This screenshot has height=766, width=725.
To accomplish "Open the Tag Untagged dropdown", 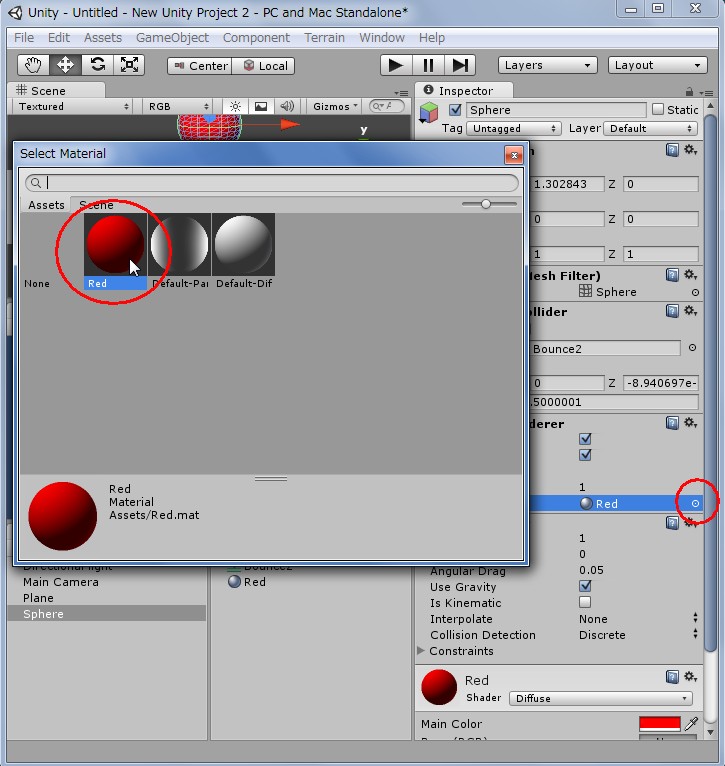I will (x=513, y=128).
